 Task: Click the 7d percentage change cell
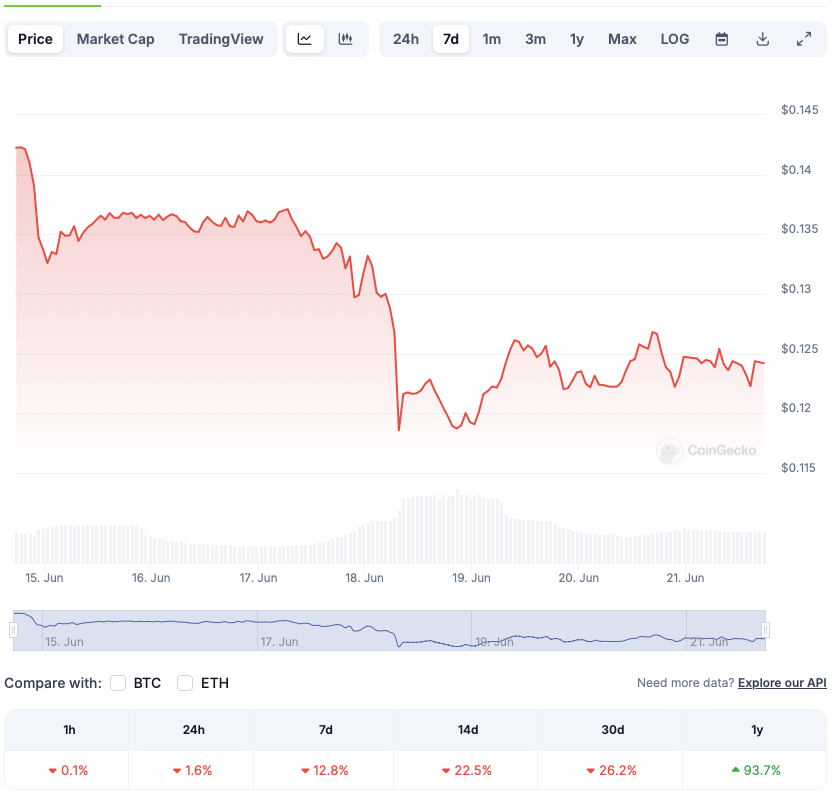pyautogui.click(x=325, y=770)
